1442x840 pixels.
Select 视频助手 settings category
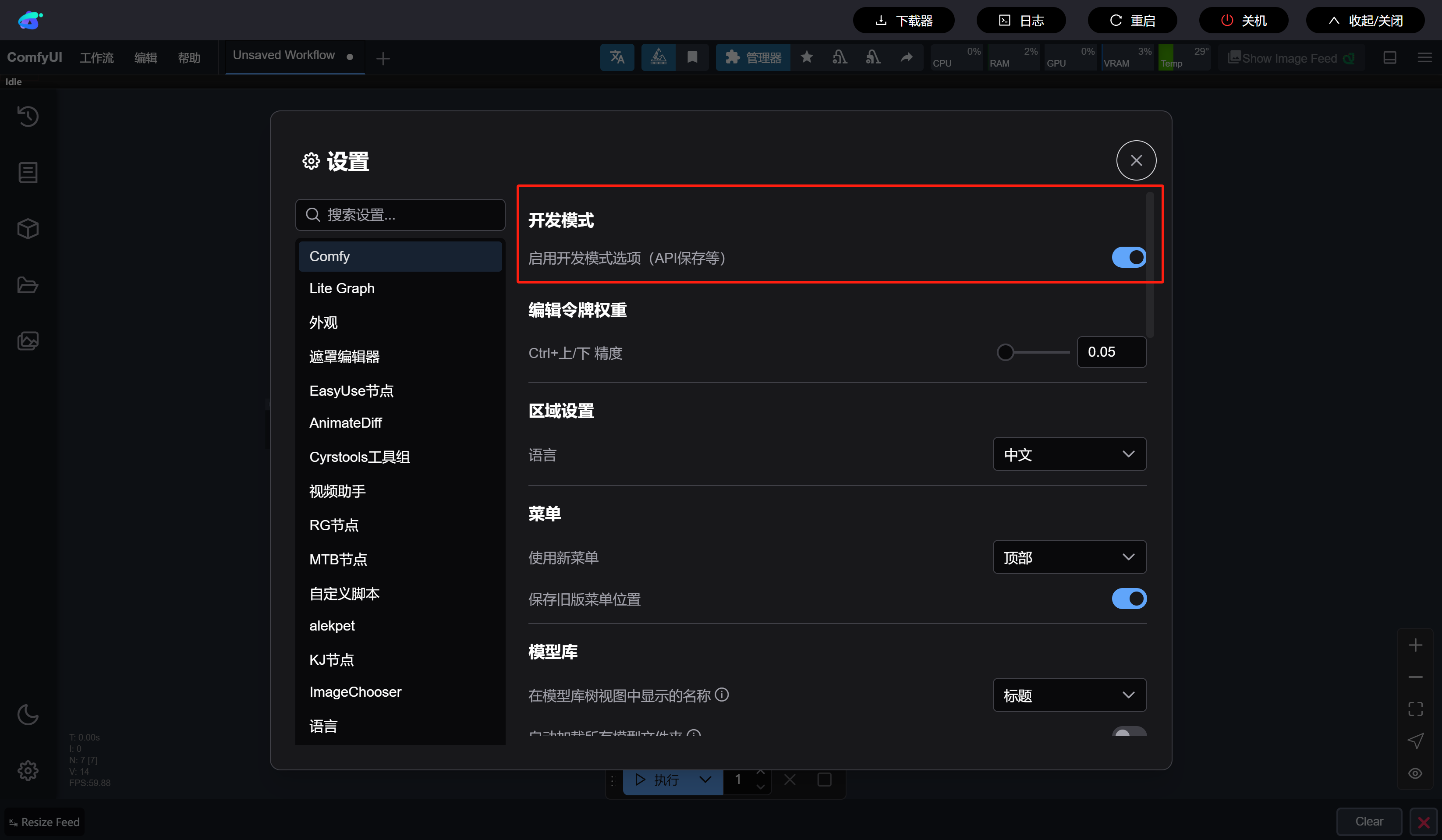click(400, 491)
